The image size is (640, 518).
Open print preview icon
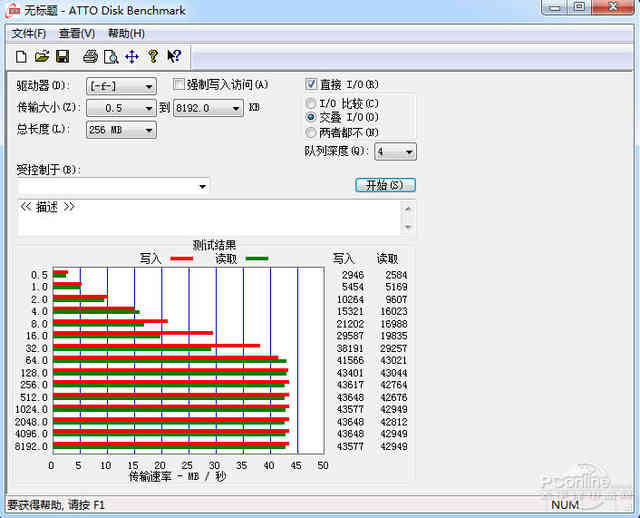click(111, 57)
